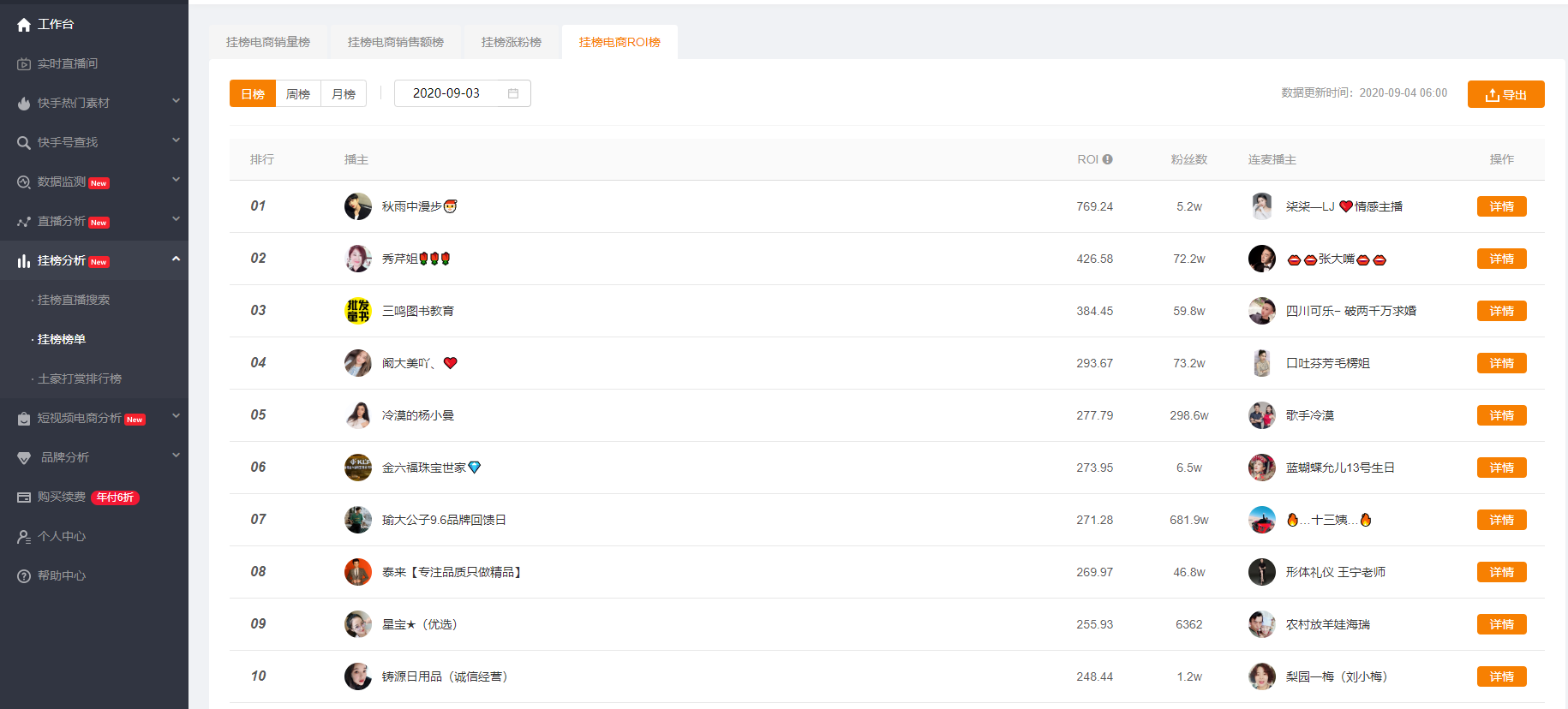1568x709 pixels.
Task: Switch ranking to 周榜
Action: point(298,94)
